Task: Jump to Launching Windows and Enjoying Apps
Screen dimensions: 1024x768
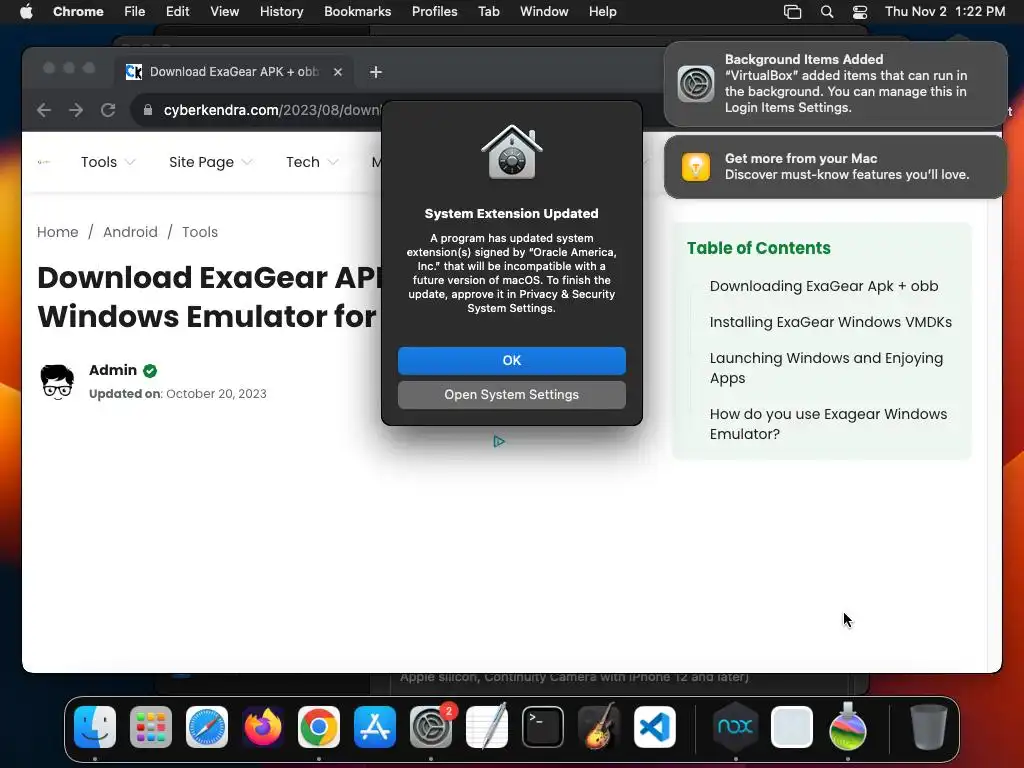Action: pos(826,368)
